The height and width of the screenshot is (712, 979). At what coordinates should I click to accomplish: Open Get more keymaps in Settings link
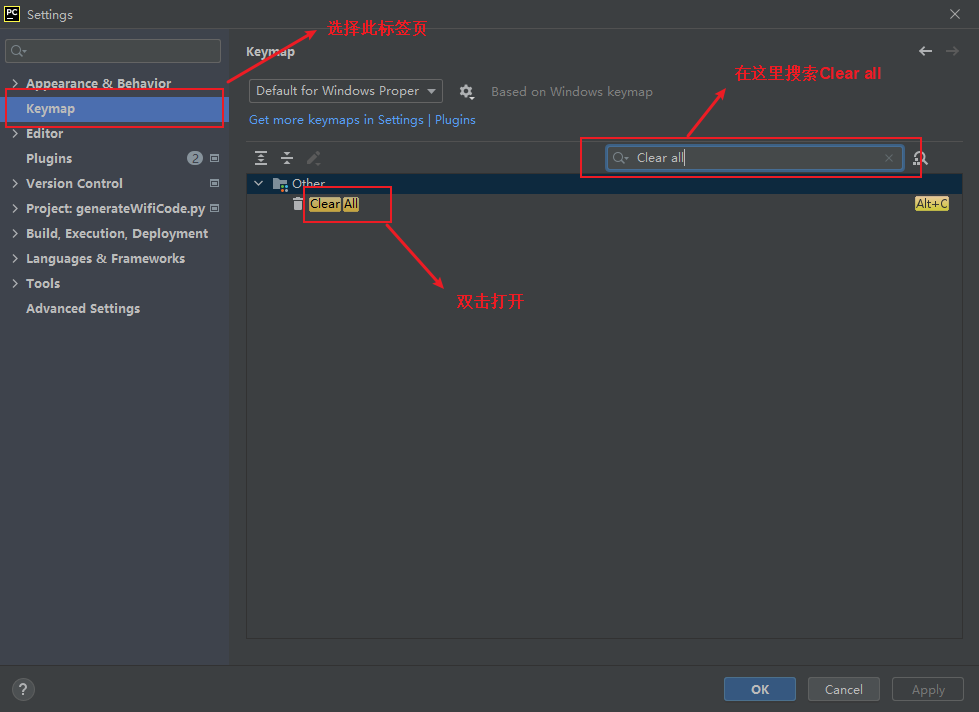point(337,119)
